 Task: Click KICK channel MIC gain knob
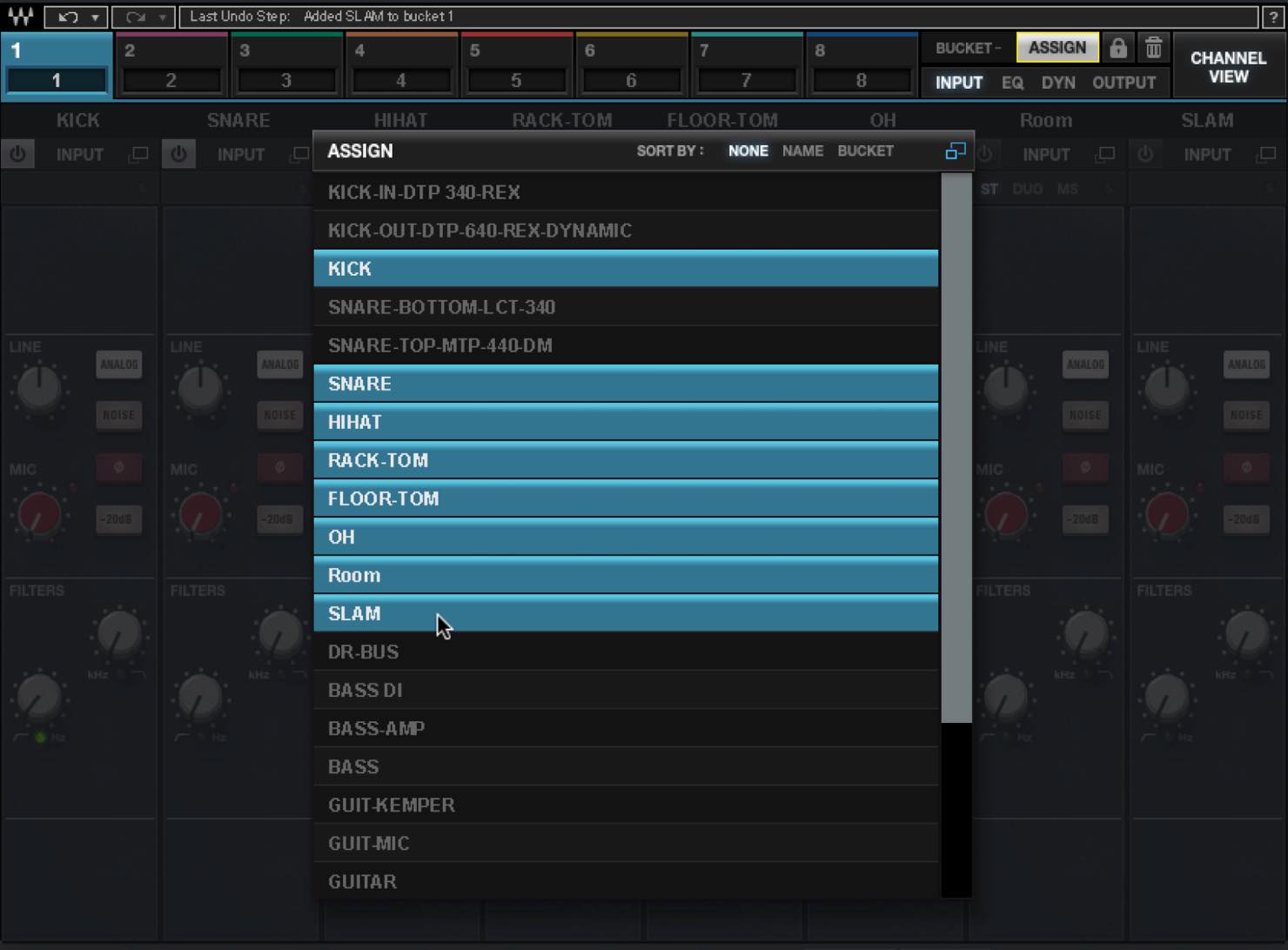[38, 514]
